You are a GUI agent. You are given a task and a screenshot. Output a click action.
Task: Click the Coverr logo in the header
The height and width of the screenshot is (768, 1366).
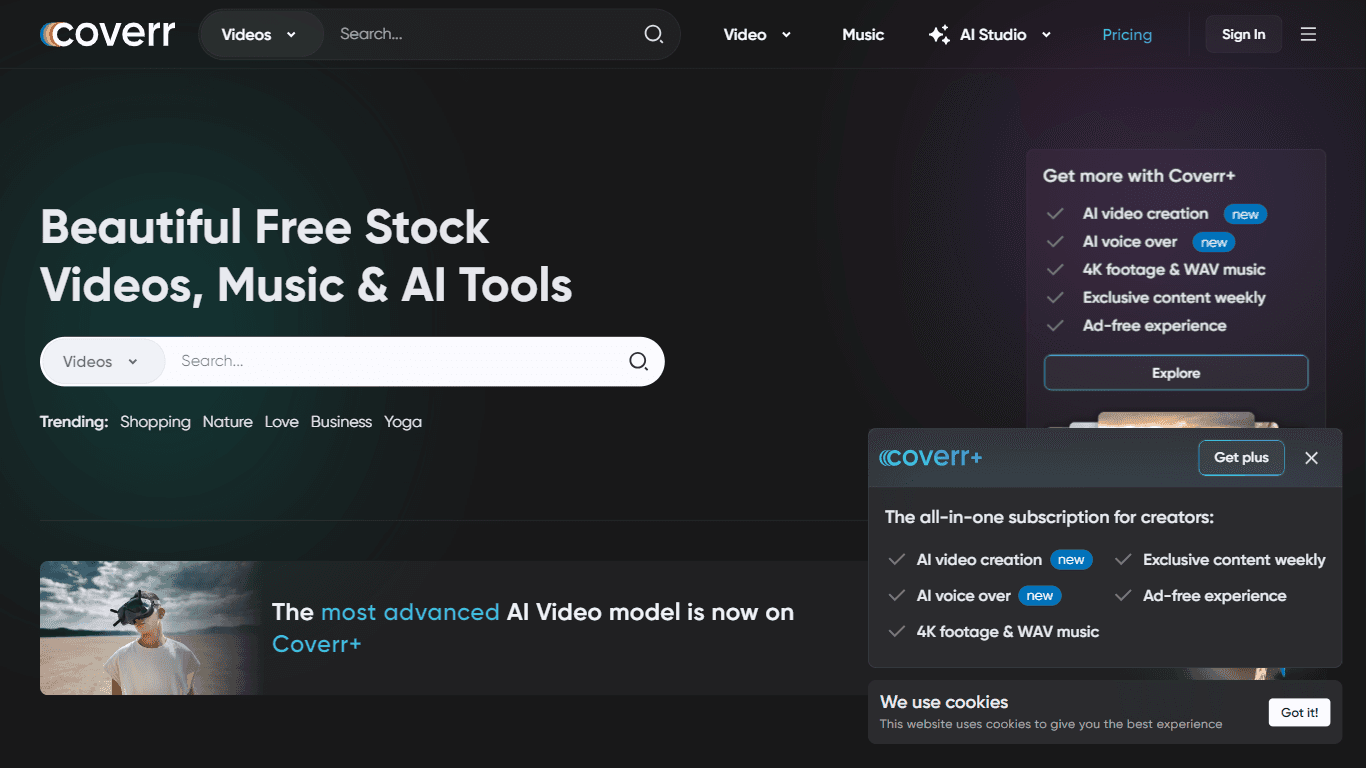click(x=107, y=34)
